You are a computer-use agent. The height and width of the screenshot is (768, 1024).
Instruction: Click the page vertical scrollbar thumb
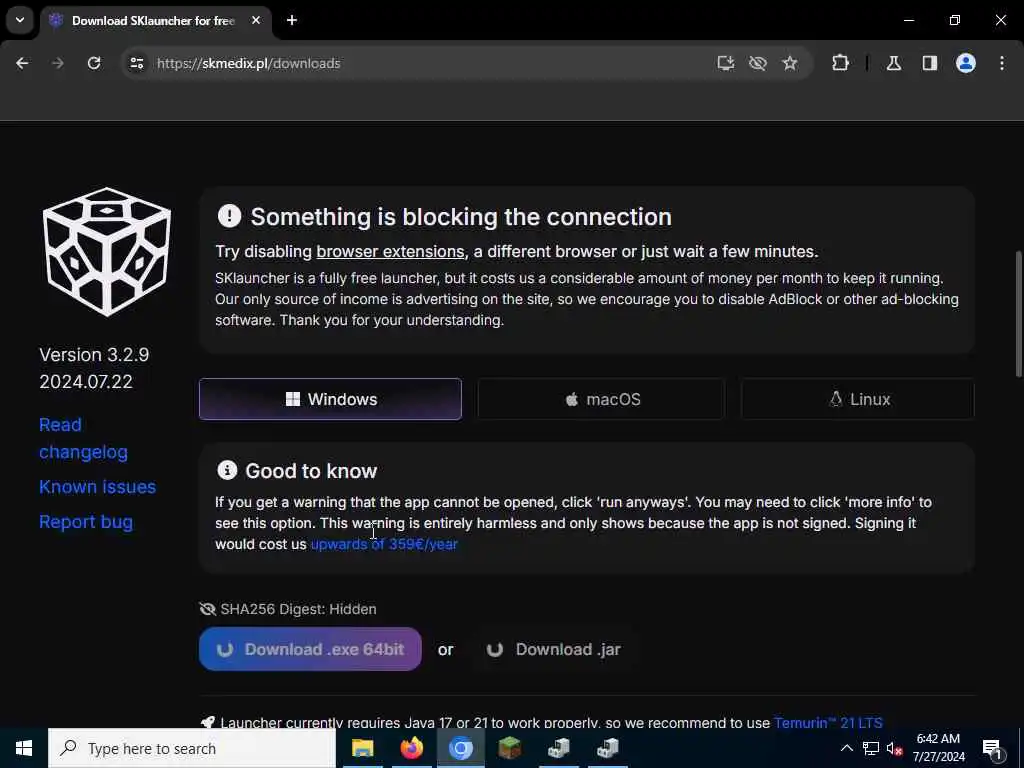1018,313
